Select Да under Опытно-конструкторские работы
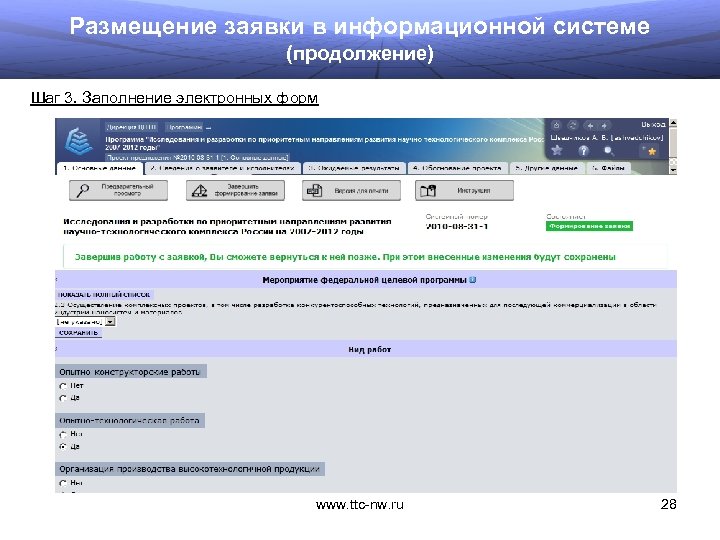 [x=63, y=398]
